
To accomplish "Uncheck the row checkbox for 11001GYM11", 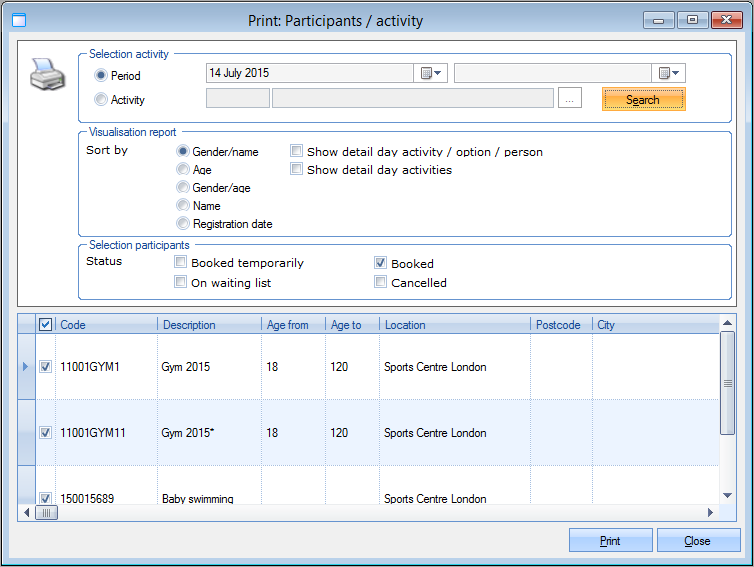I will click(x=45, y=433).
